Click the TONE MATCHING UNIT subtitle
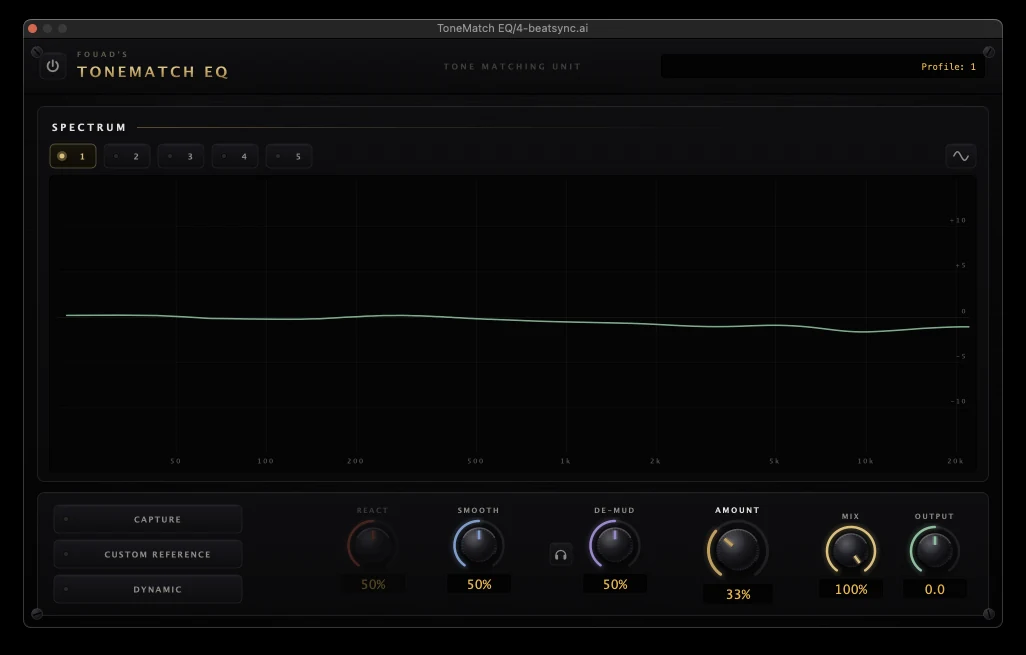1026x655 pixels. (x=512, y=66)
